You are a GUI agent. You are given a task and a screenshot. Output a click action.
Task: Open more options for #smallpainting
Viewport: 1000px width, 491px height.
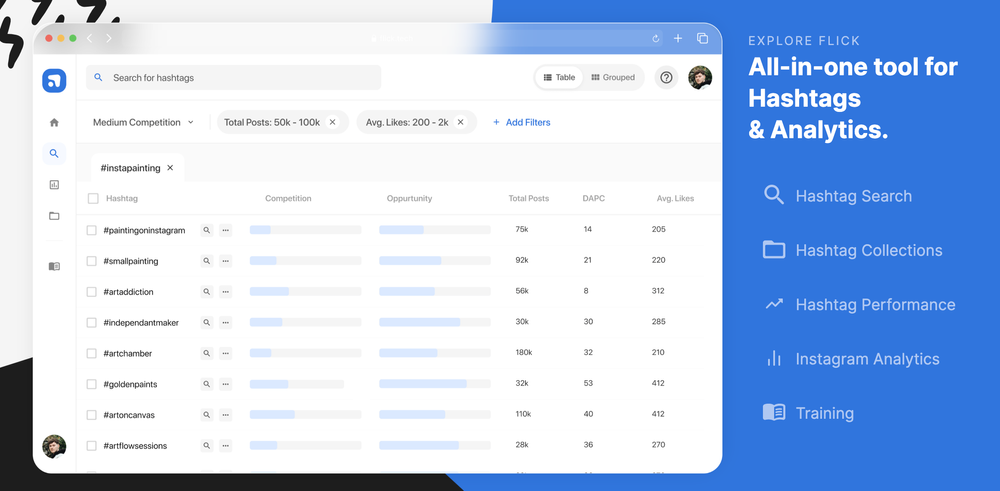225,261
